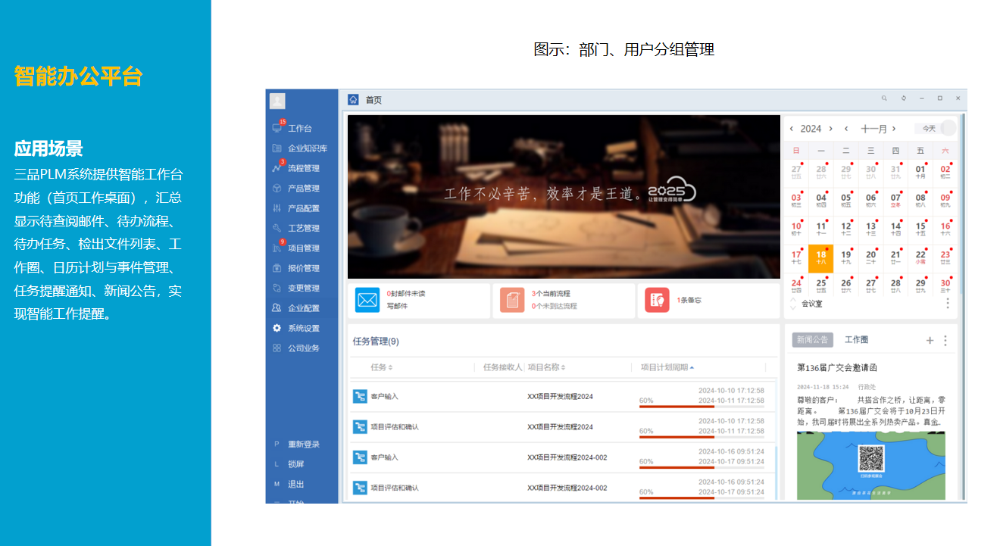The image size is (1000, 546).
Task: Select calendar date 19
Action: pyautogui.click(x=846, y=258)
